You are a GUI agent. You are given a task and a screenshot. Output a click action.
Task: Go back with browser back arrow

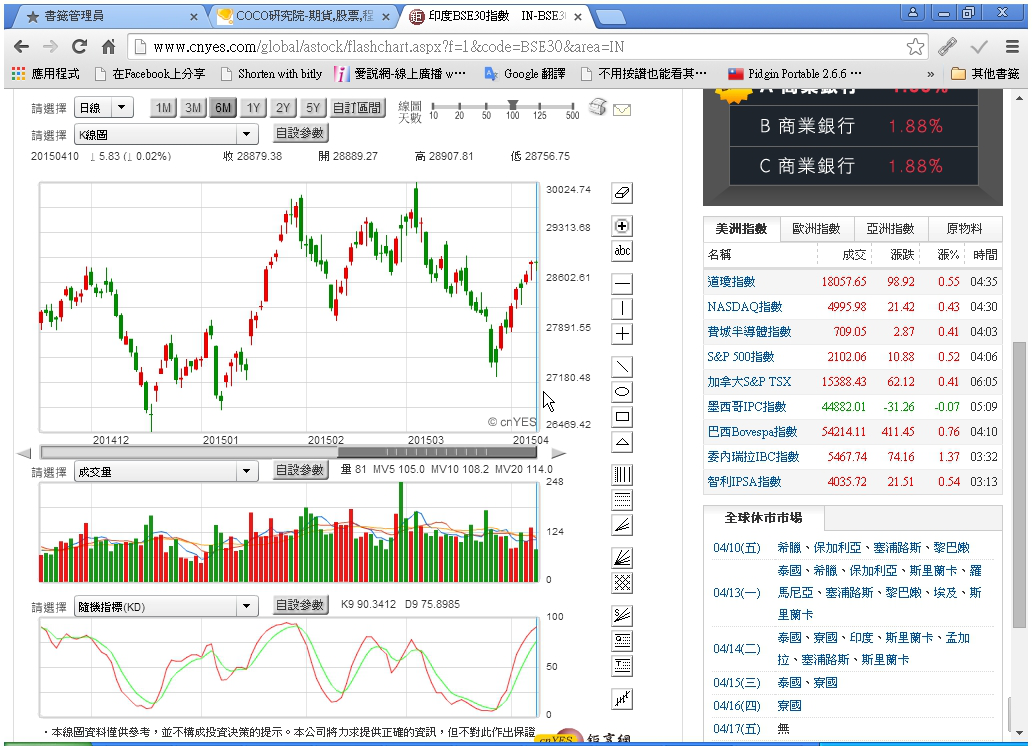pos(21,47)
